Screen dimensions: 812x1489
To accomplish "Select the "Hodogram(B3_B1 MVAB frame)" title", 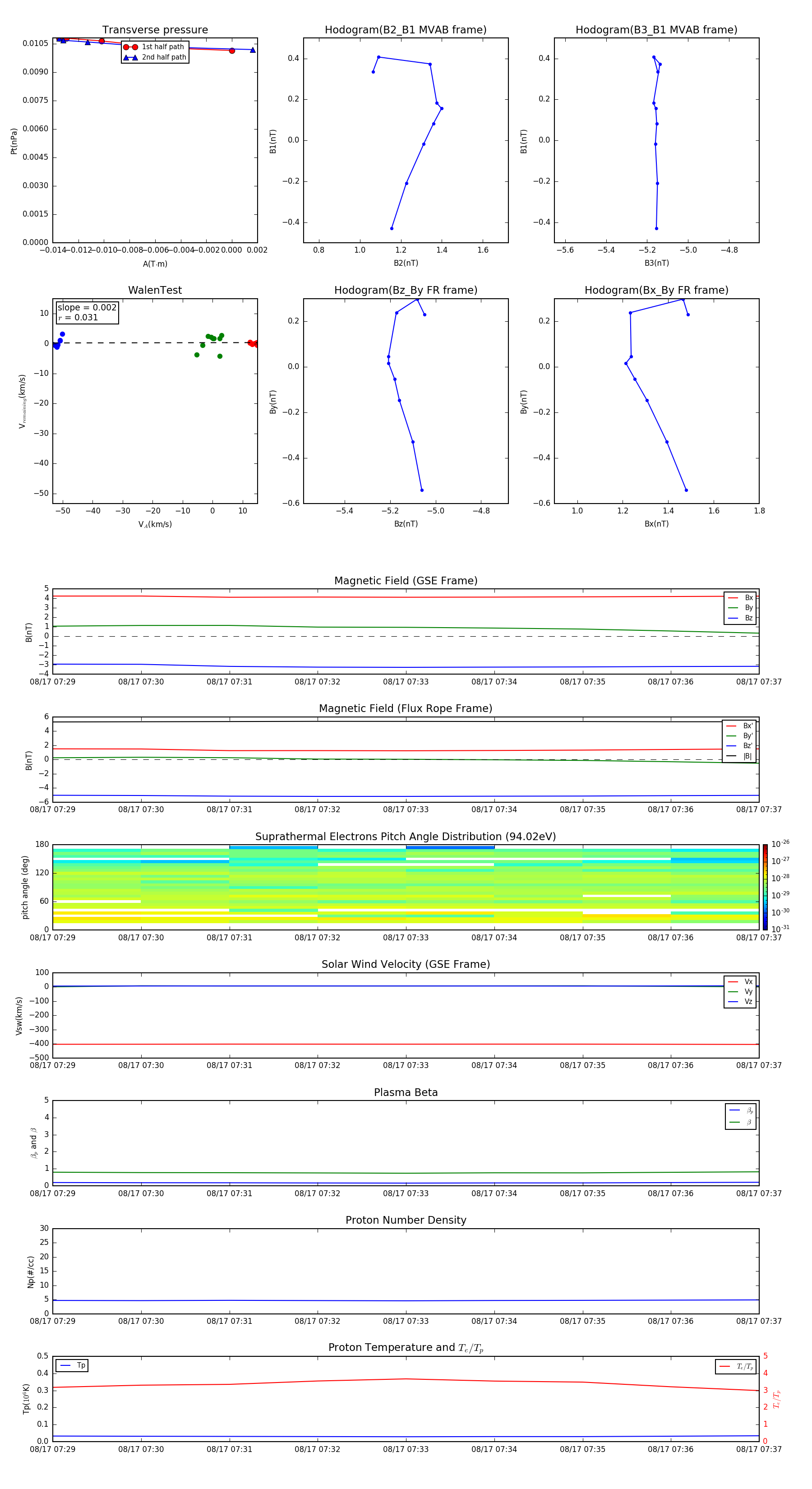I will point(656,30).
